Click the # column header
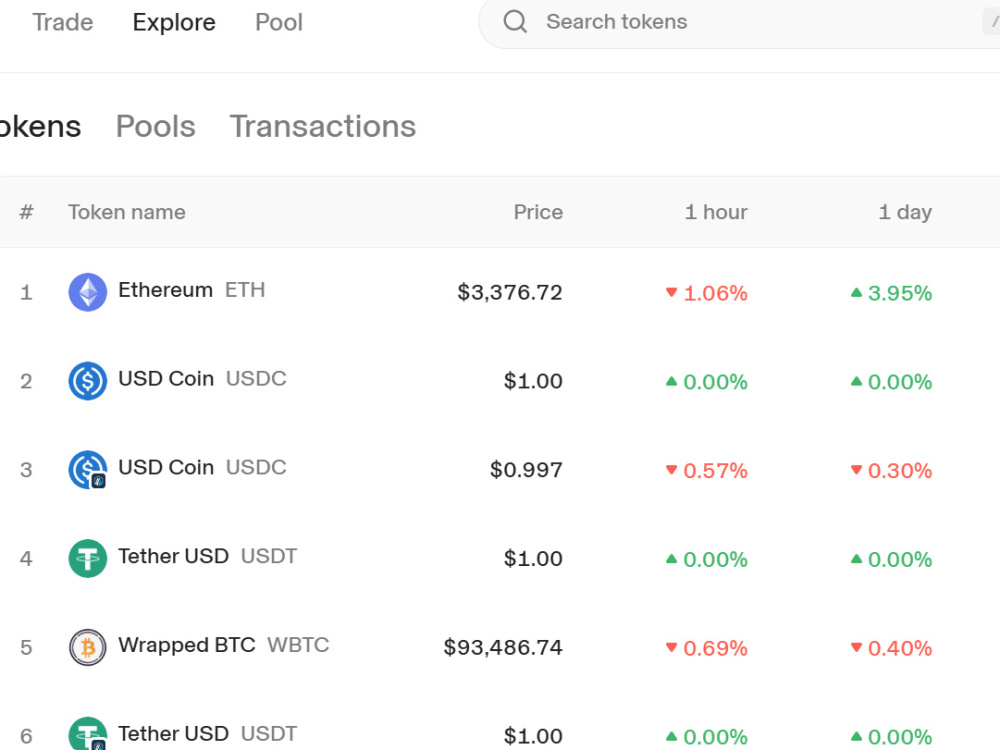Image resolution: width=1000 pixels, height=750 pixels. click(x=26, y=212)
